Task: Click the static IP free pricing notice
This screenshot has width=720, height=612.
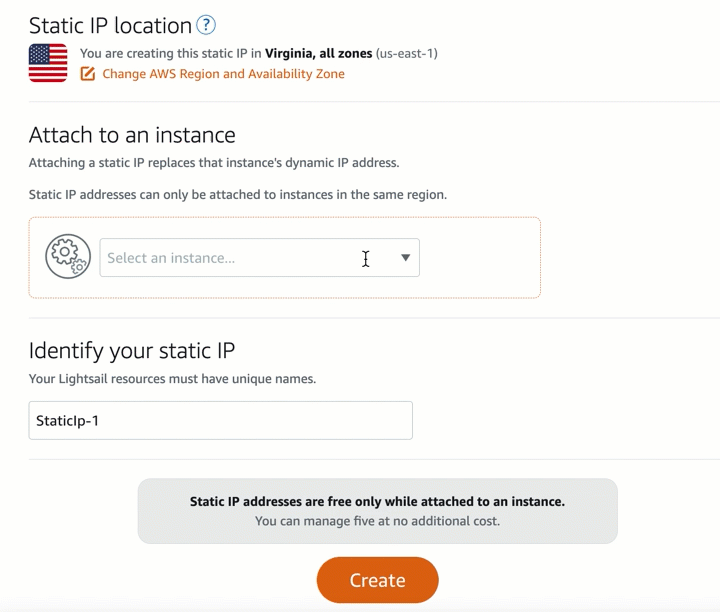Action: (377, 511)
